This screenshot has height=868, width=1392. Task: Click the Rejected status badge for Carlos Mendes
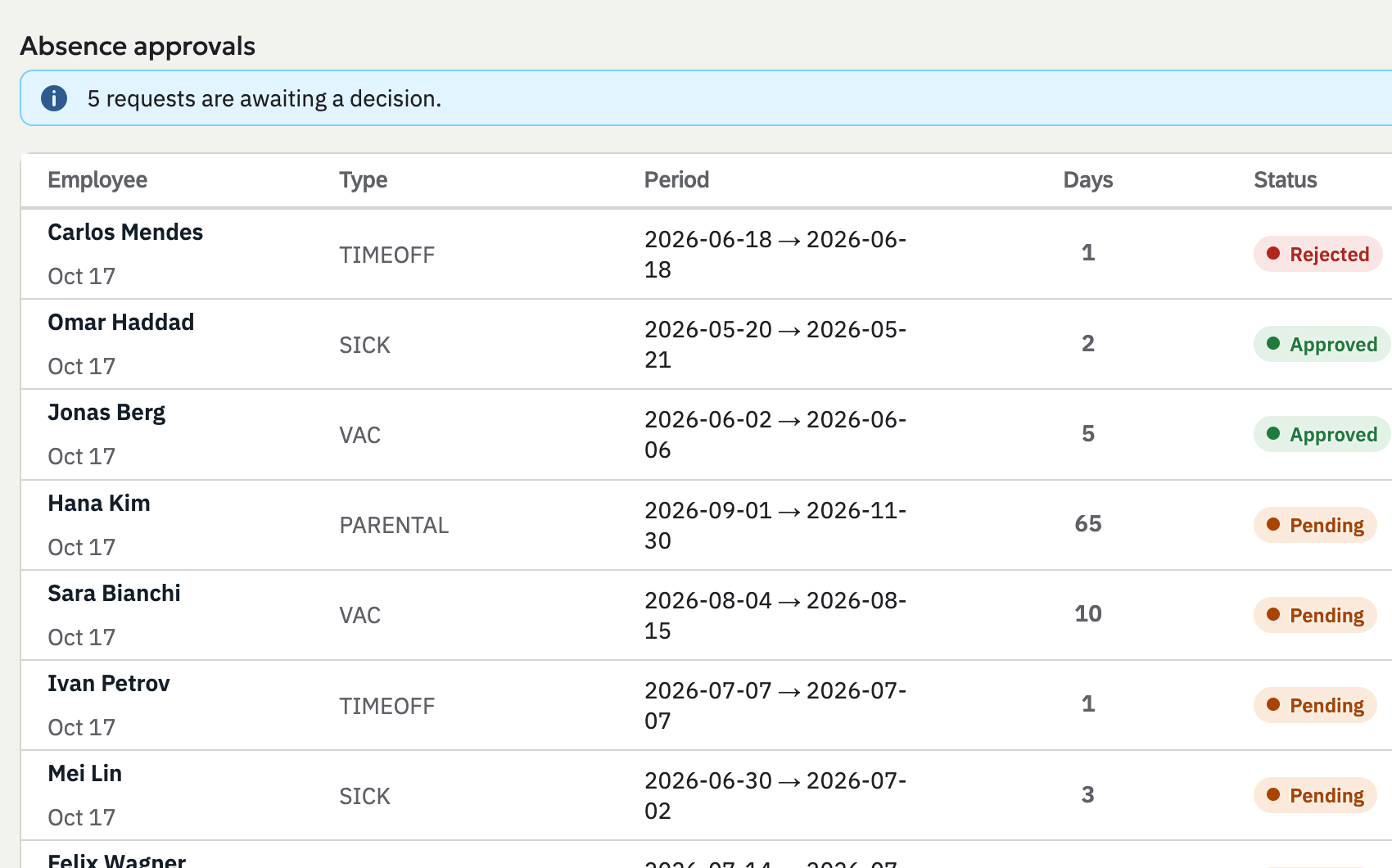pos(1317,254)
